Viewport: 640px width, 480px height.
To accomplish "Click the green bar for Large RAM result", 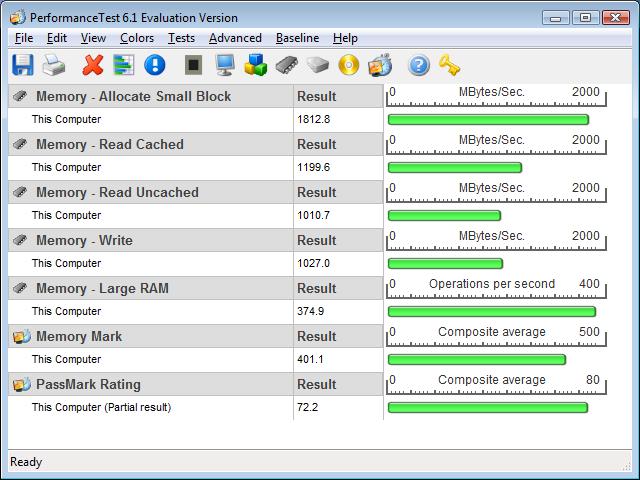I will click(492, 312).
